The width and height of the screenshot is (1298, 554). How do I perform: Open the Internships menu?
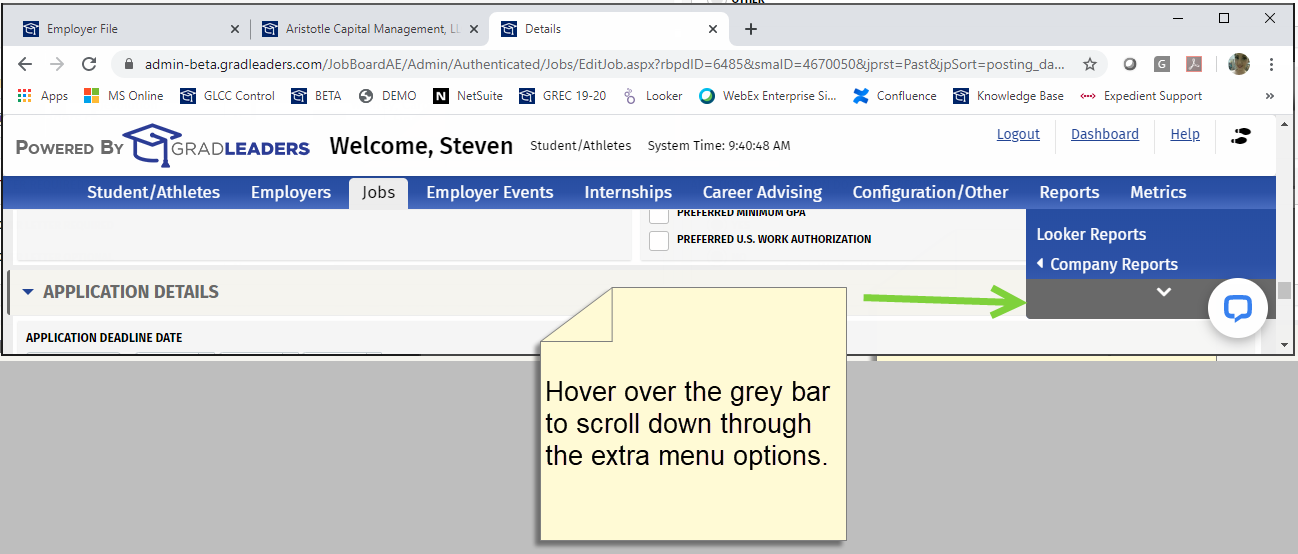click(628, 192)
